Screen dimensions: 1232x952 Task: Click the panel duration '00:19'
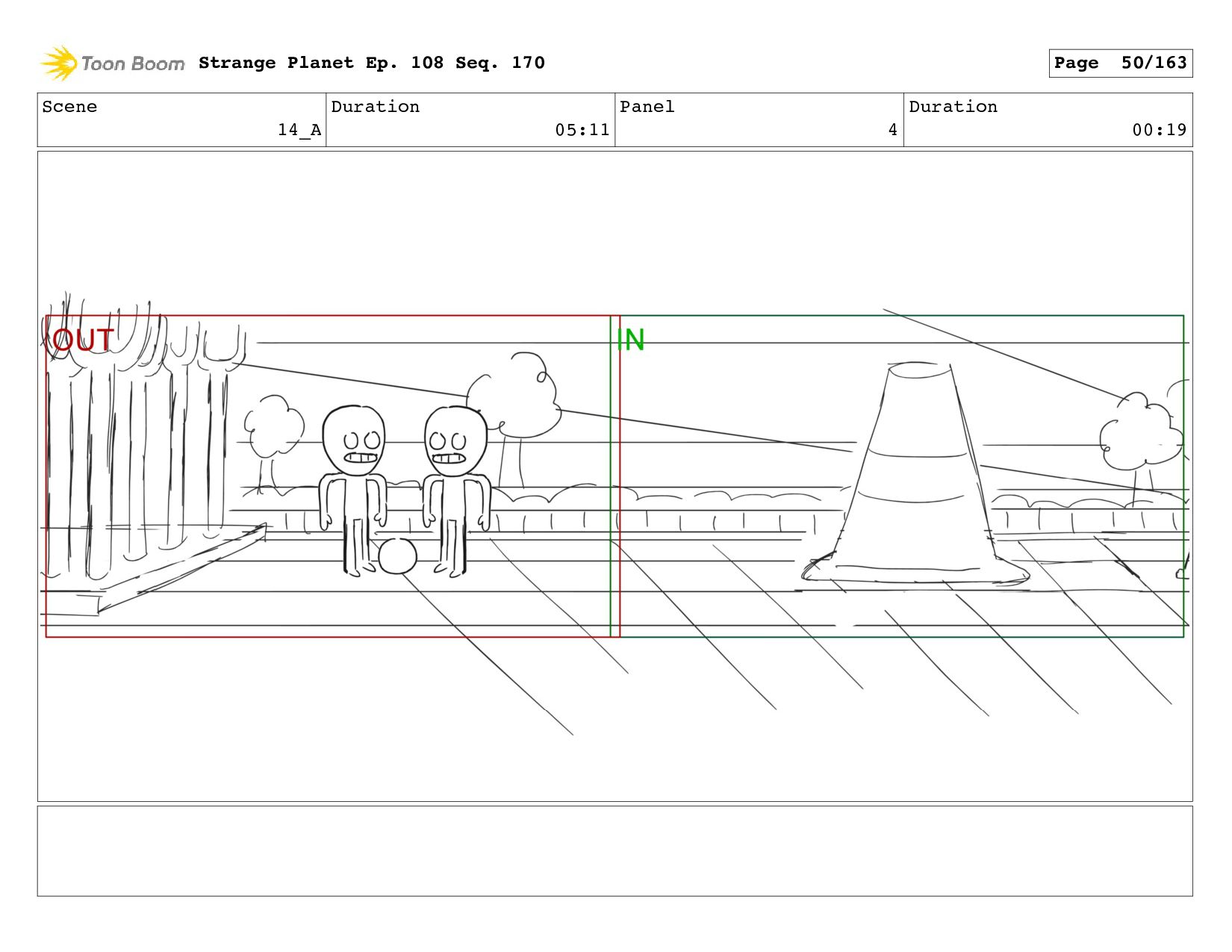click(1160, 130)
